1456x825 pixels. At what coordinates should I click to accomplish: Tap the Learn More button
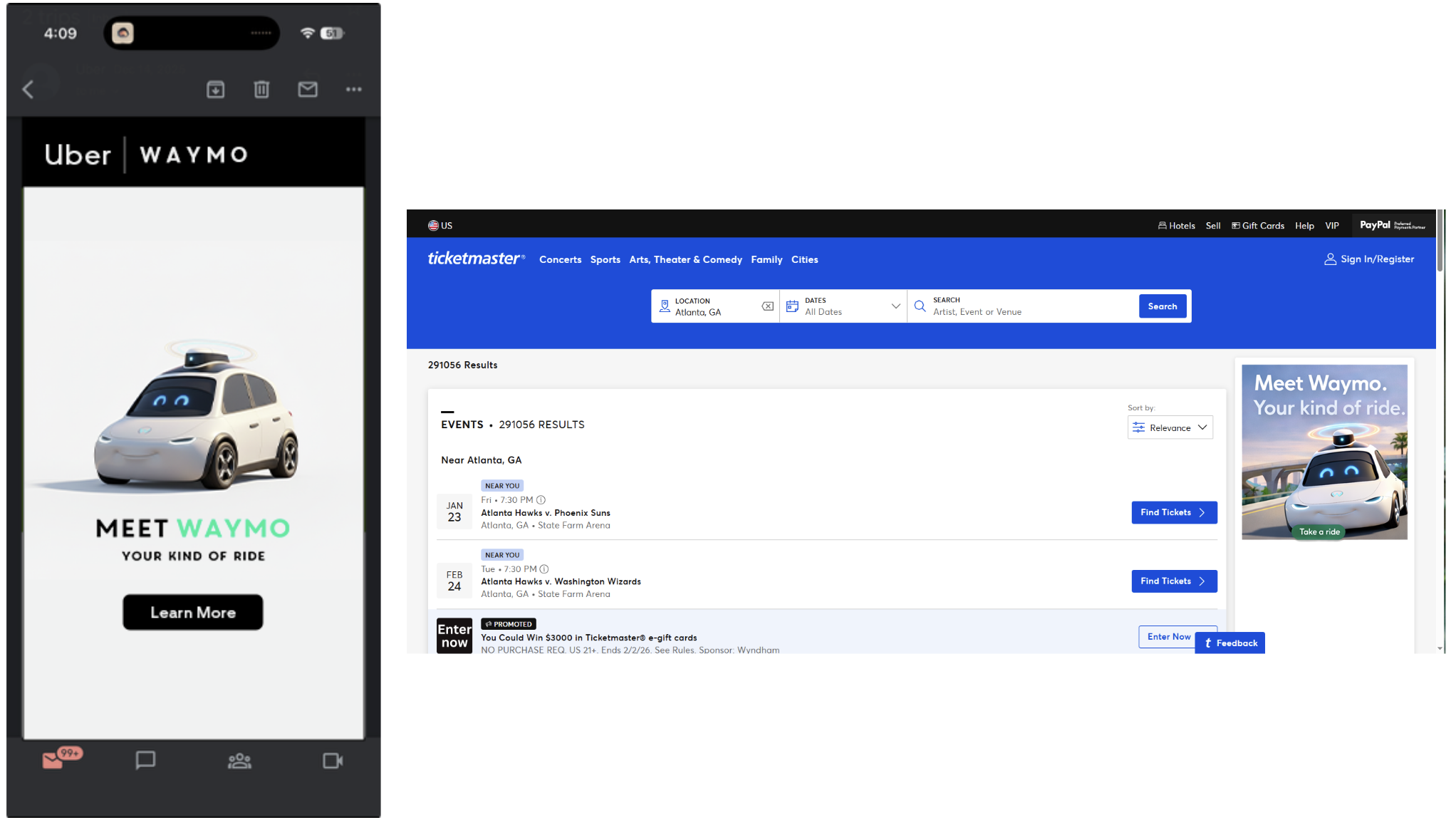coord(193,613)
